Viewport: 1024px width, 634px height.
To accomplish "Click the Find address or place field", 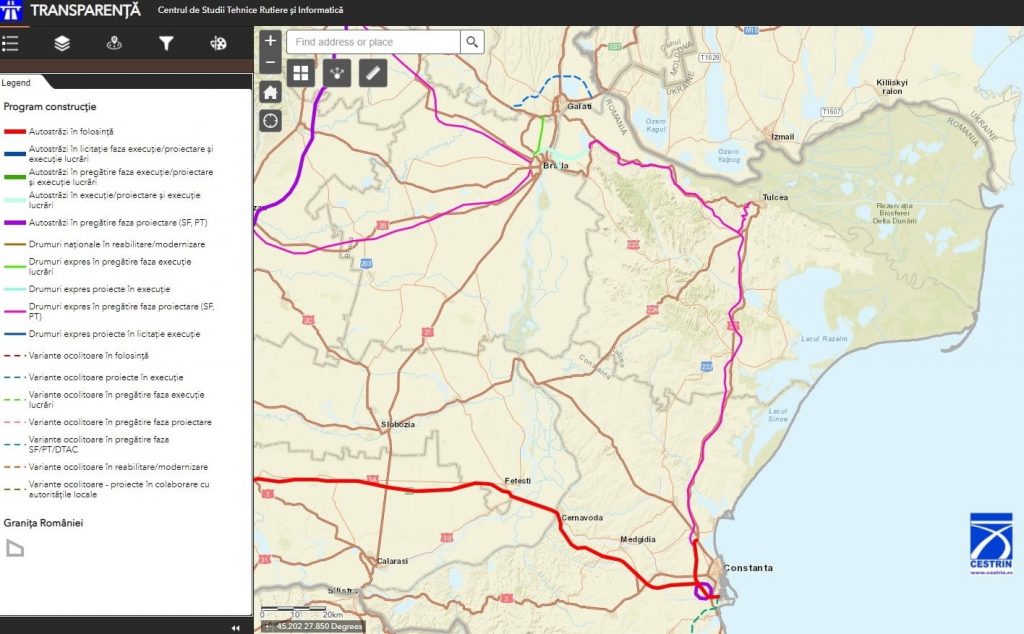I will click(373, 42).
